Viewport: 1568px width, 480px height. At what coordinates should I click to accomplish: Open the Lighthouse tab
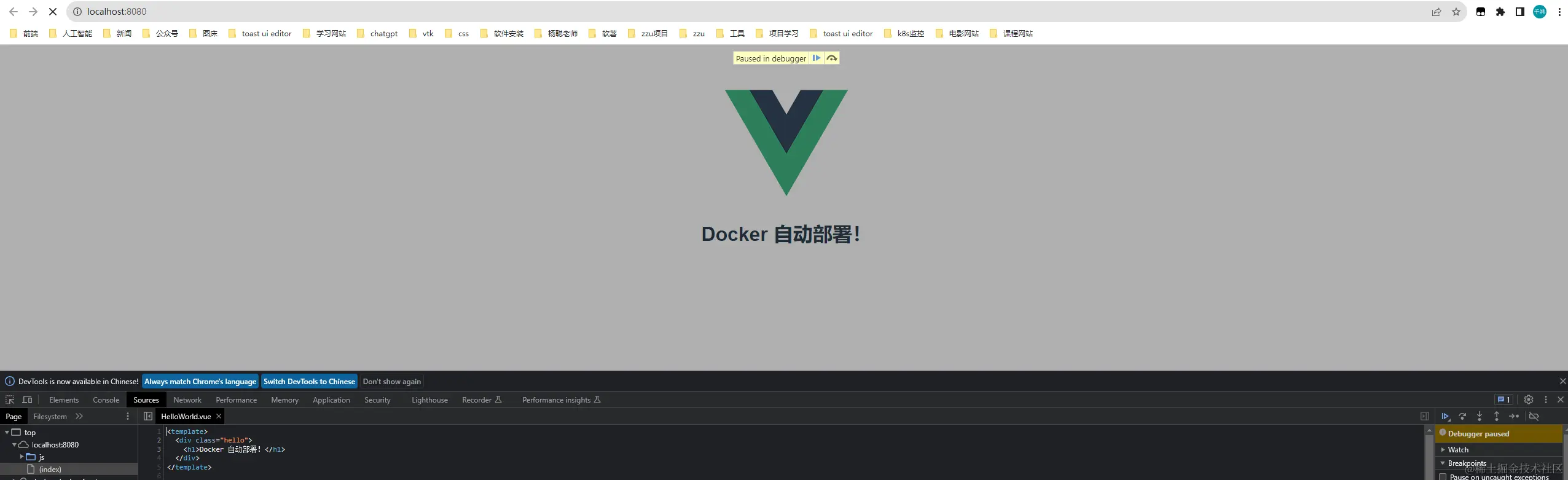click(x=429, y=399)
